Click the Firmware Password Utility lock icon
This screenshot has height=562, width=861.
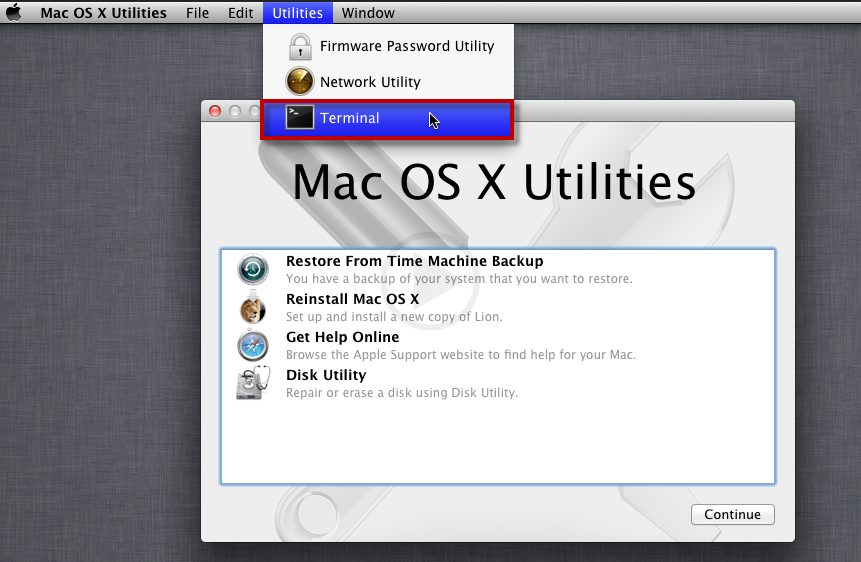[300, 46]
